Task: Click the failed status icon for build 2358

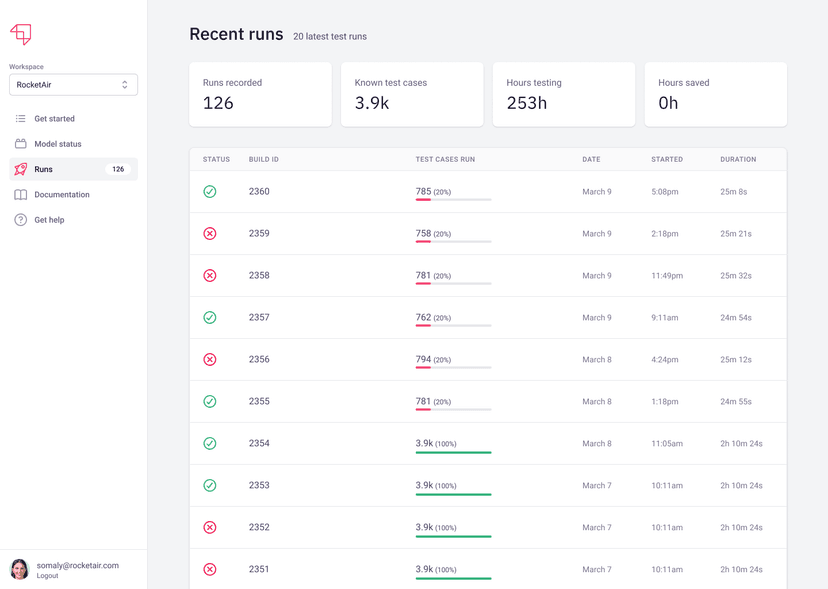Action: [x=210, y=275]
